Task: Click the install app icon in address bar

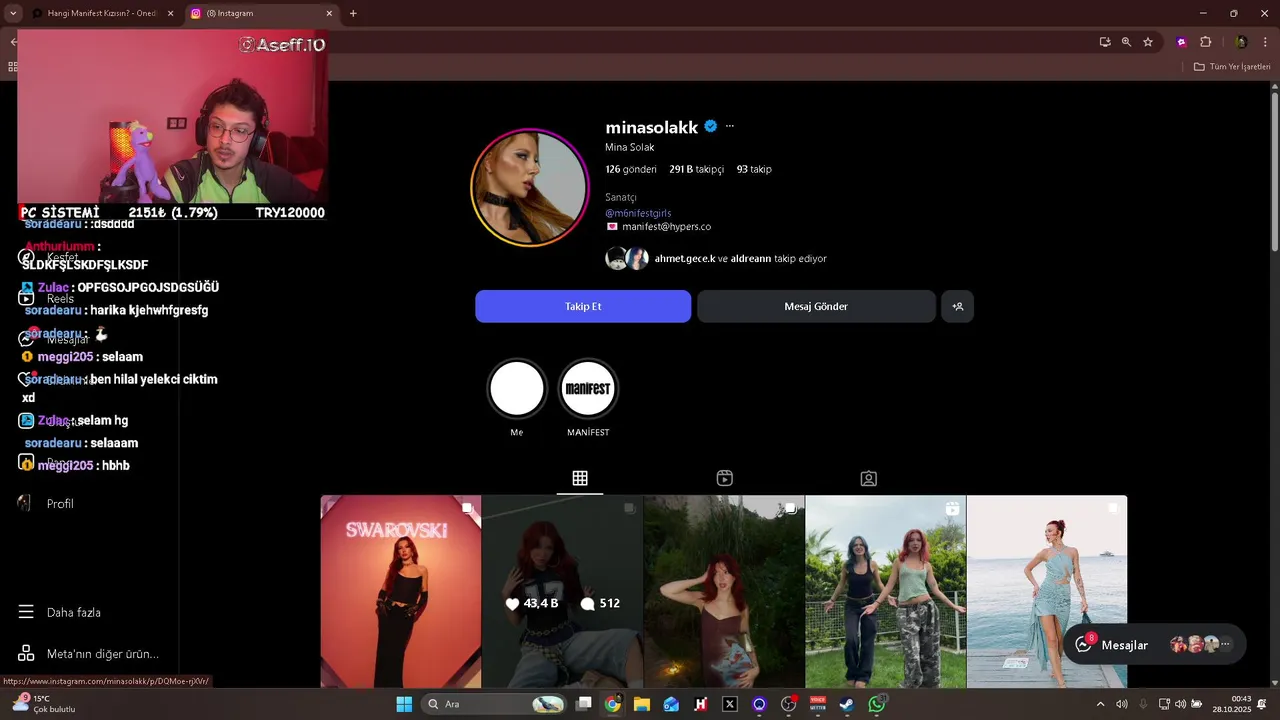Action: tap(1105, 42)
